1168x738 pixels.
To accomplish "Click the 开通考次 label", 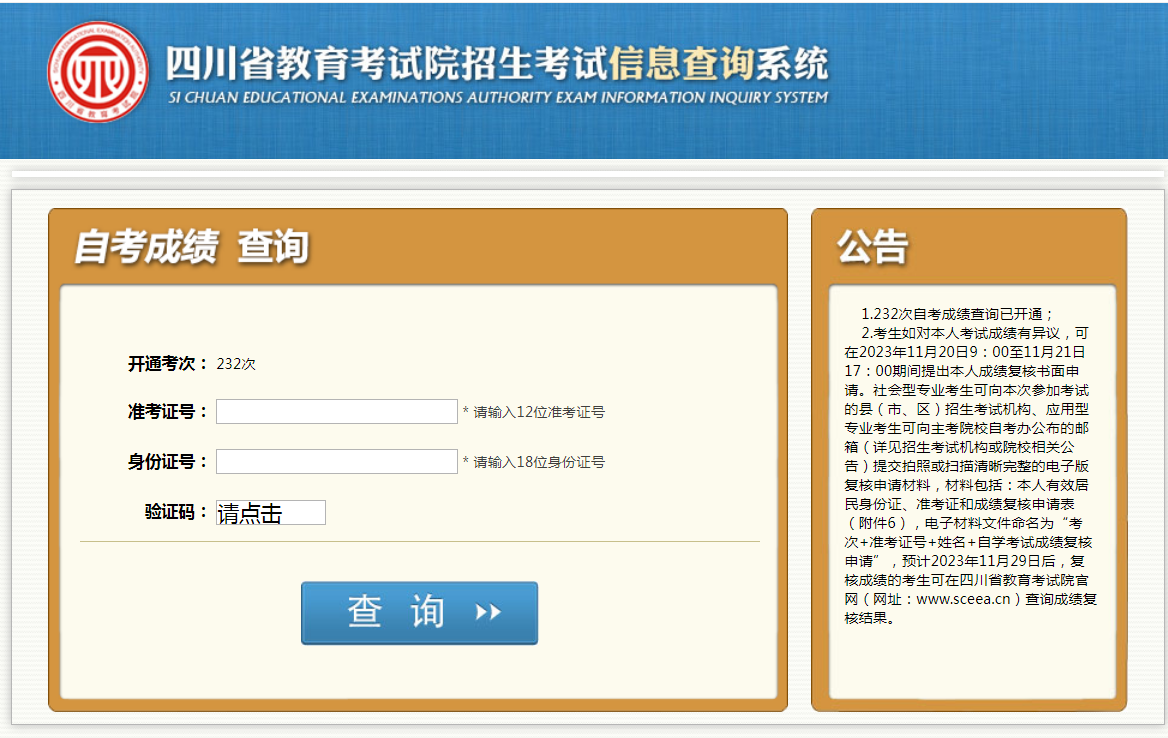I will point(167,364).
